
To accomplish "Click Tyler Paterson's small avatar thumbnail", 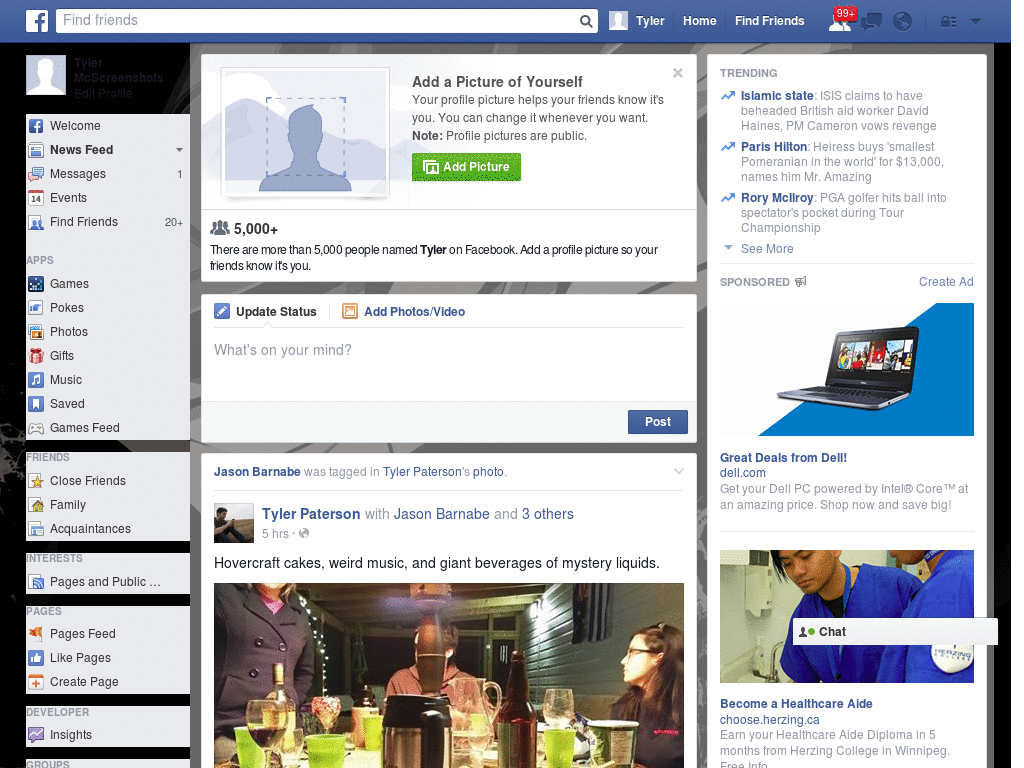I will [234, 523].
